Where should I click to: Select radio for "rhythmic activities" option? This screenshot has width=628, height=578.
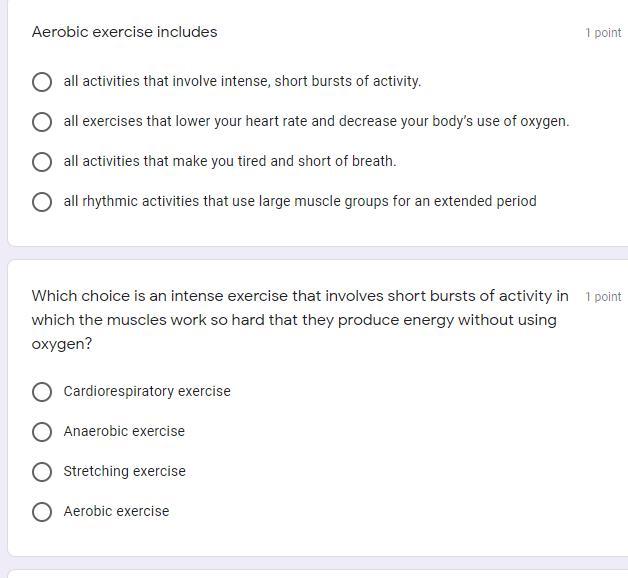pyautogui.click(x=42, y=202)
